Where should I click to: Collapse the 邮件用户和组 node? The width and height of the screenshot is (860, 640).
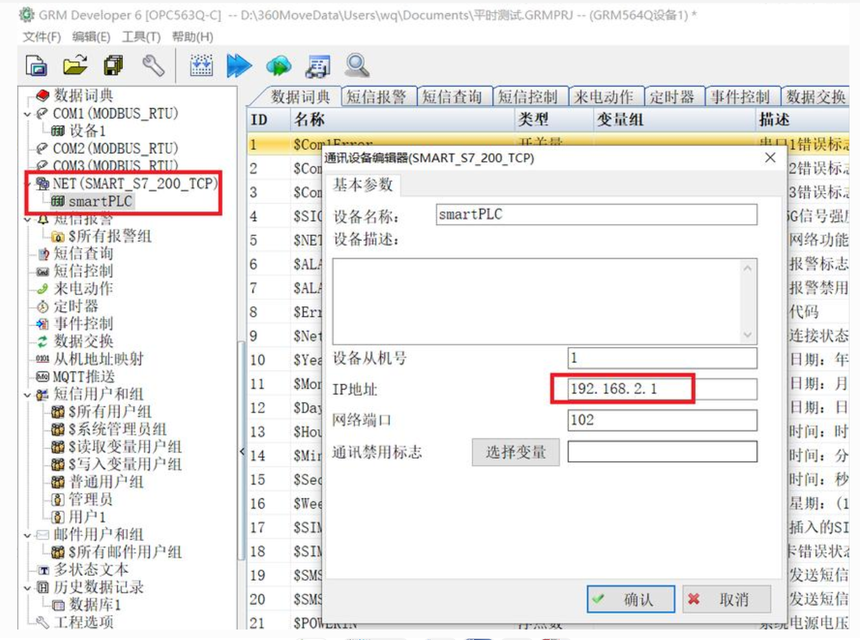tap(27, 535)
